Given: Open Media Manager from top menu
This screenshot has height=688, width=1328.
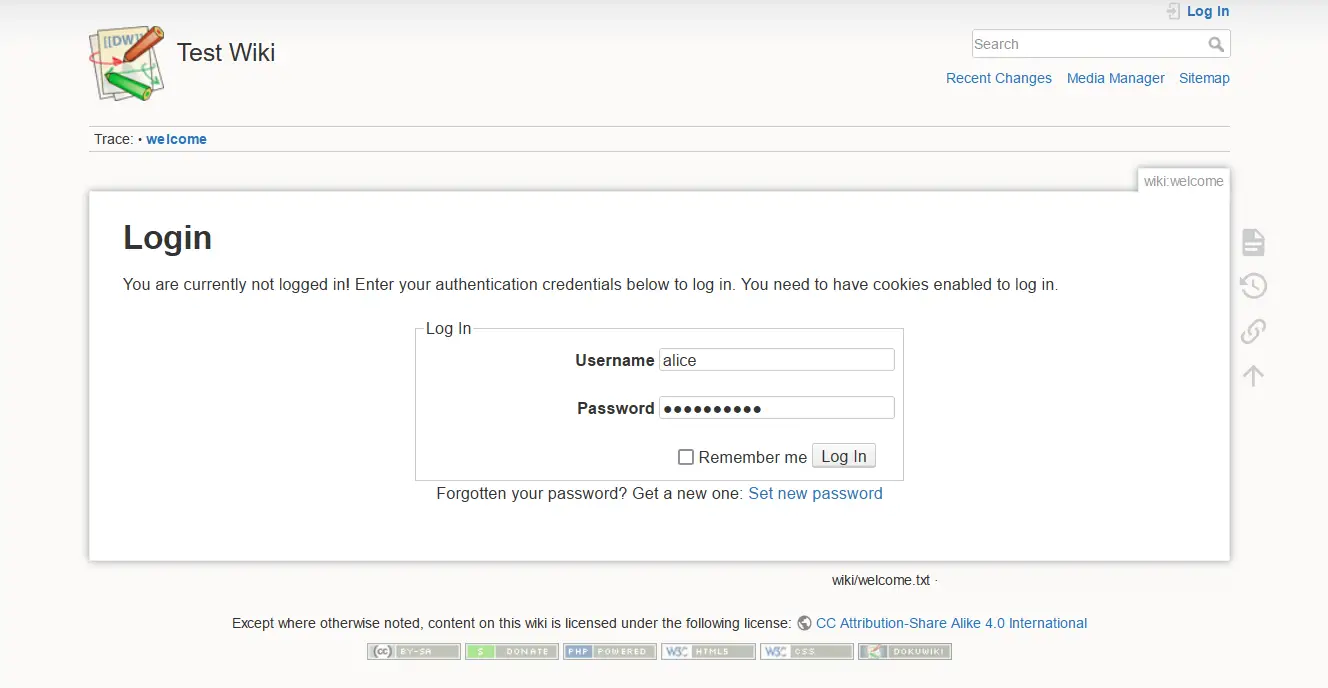Looking at the screenshot, I should (1116, 78).
